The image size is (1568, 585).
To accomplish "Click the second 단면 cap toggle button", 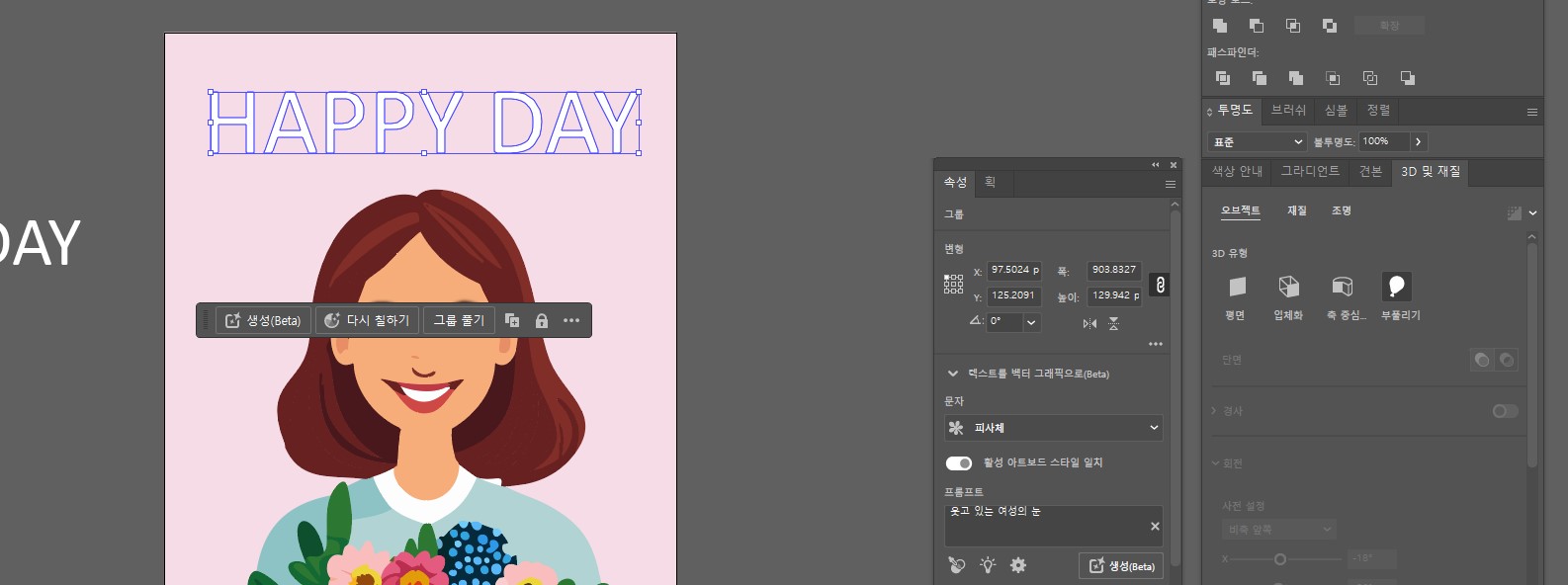I will (1507, 360).
